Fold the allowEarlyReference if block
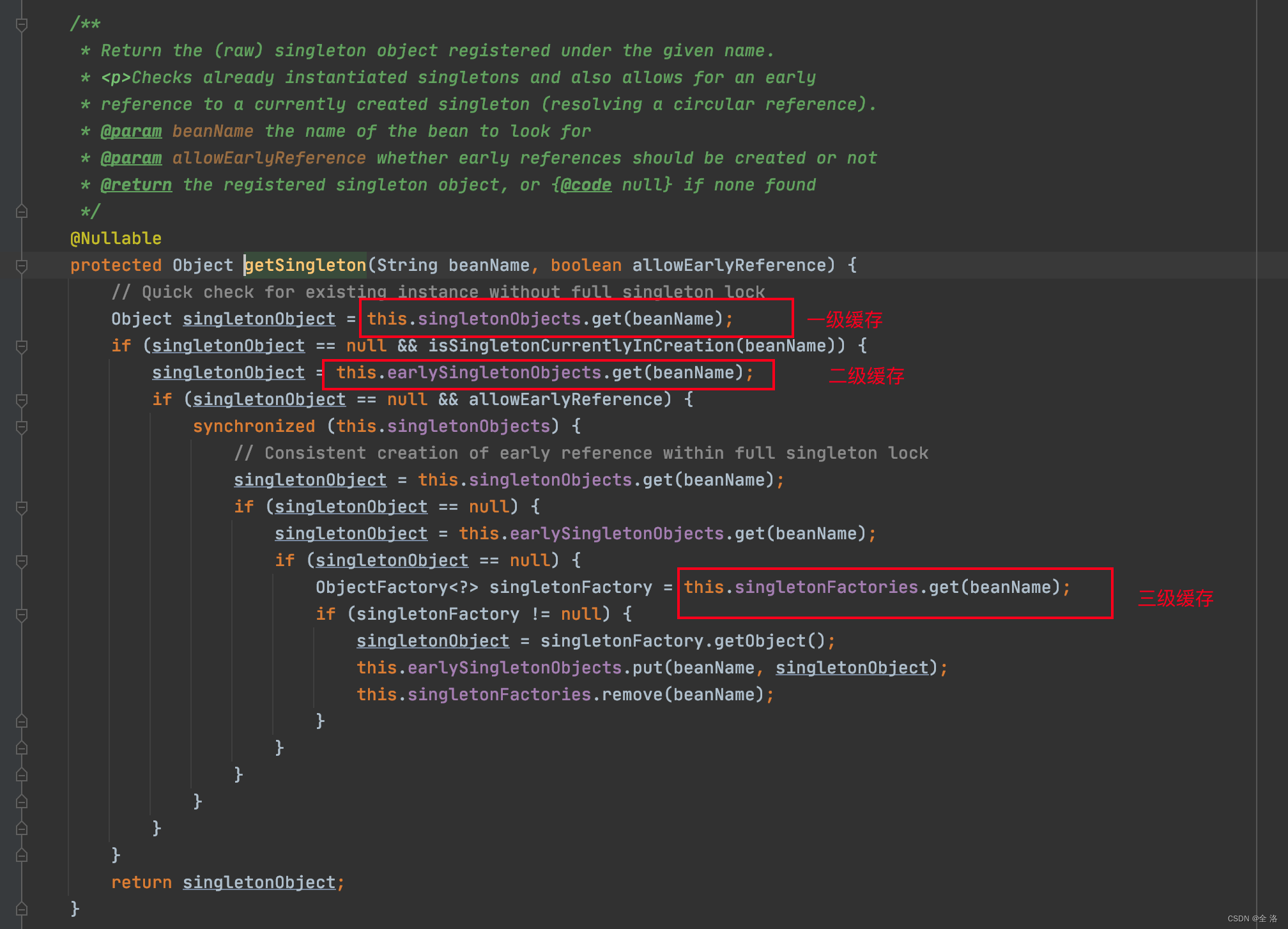This screenshot has width=1288, height=929. (22, 400)
